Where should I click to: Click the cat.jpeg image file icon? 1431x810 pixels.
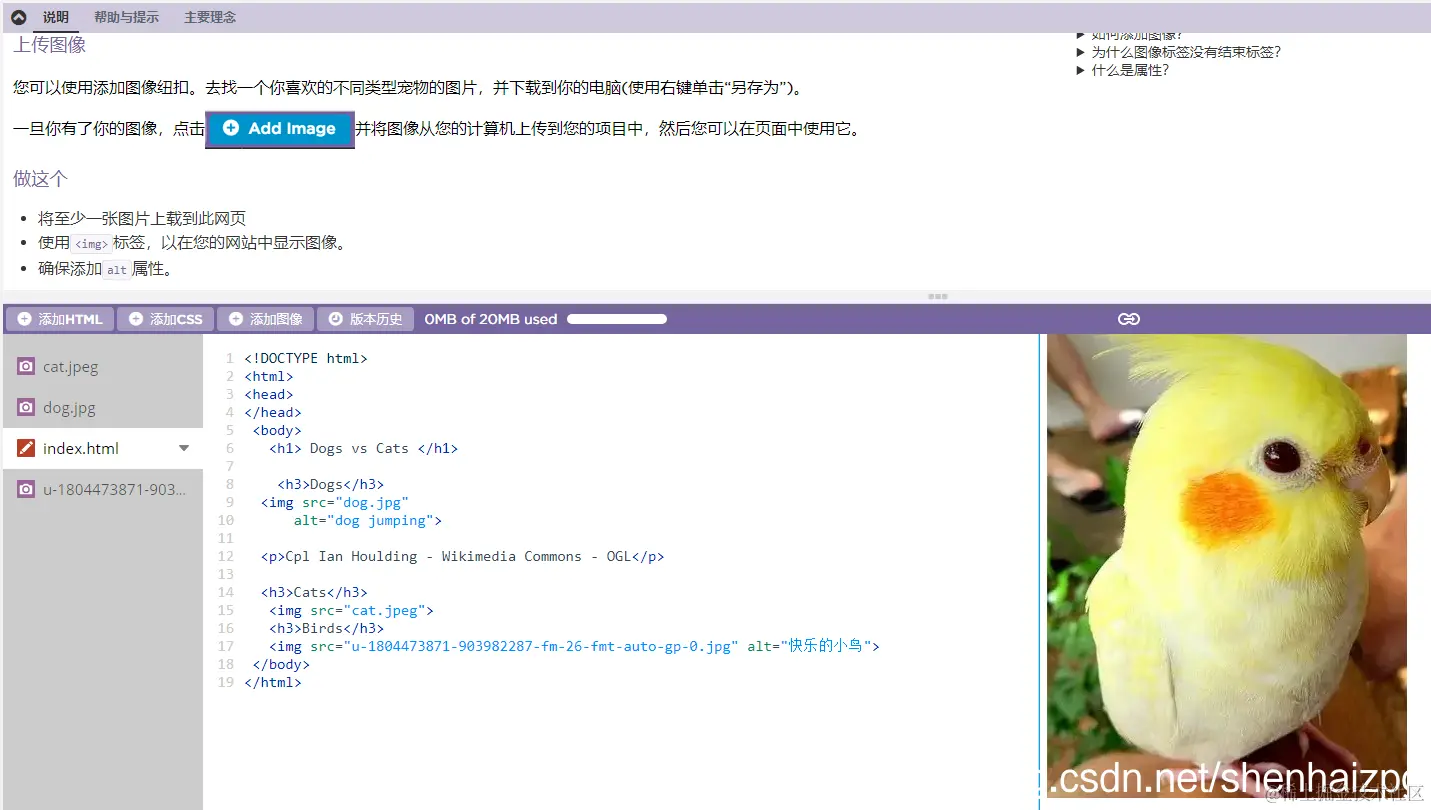pyautogui.click(x=25, y=366)
